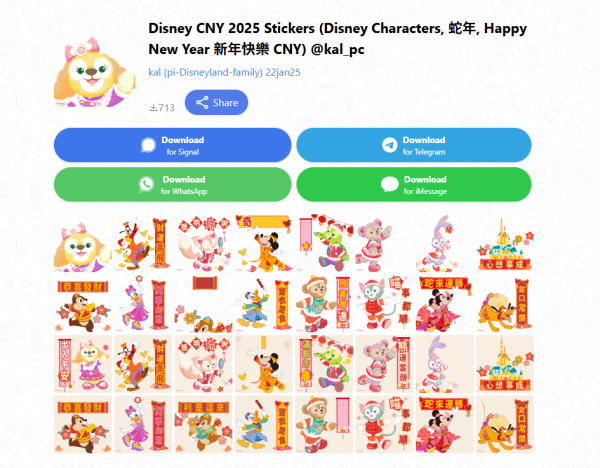The height and width of the screenshot is (468, 600).
Task: Select the Daisy Duck sticker in second row
Action: click(143, 304)
